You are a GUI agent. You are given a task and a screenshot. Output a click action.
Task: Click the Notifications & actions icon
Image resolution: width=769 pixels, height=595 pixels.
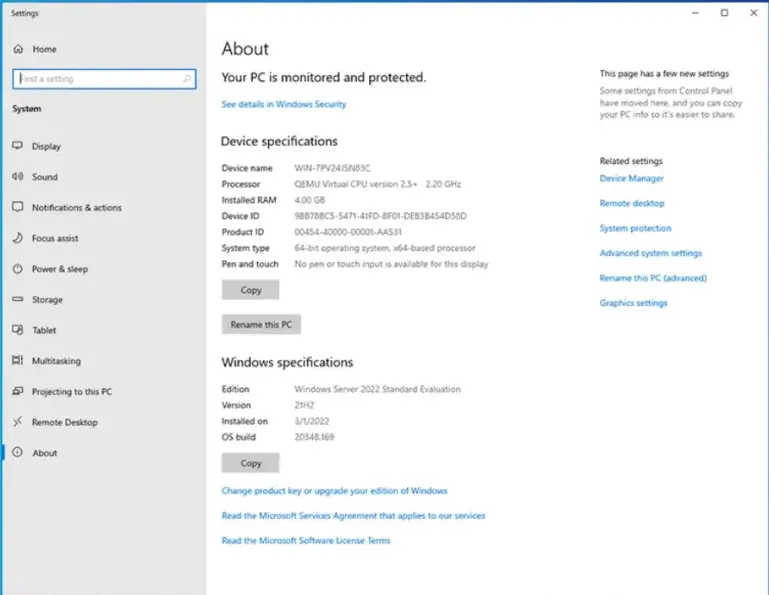(18, 207)
